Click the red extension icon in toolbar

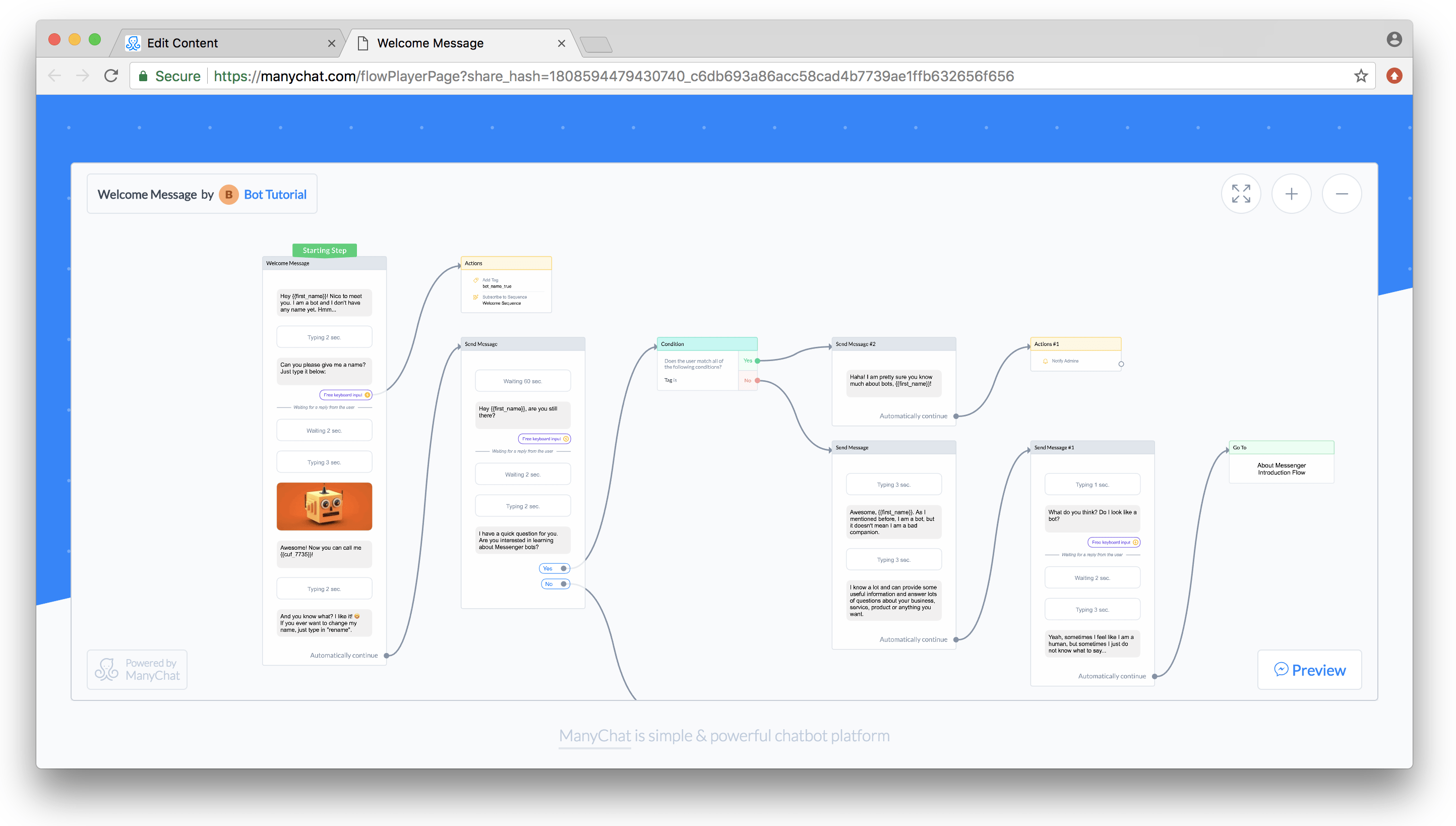coord(1394,76)
